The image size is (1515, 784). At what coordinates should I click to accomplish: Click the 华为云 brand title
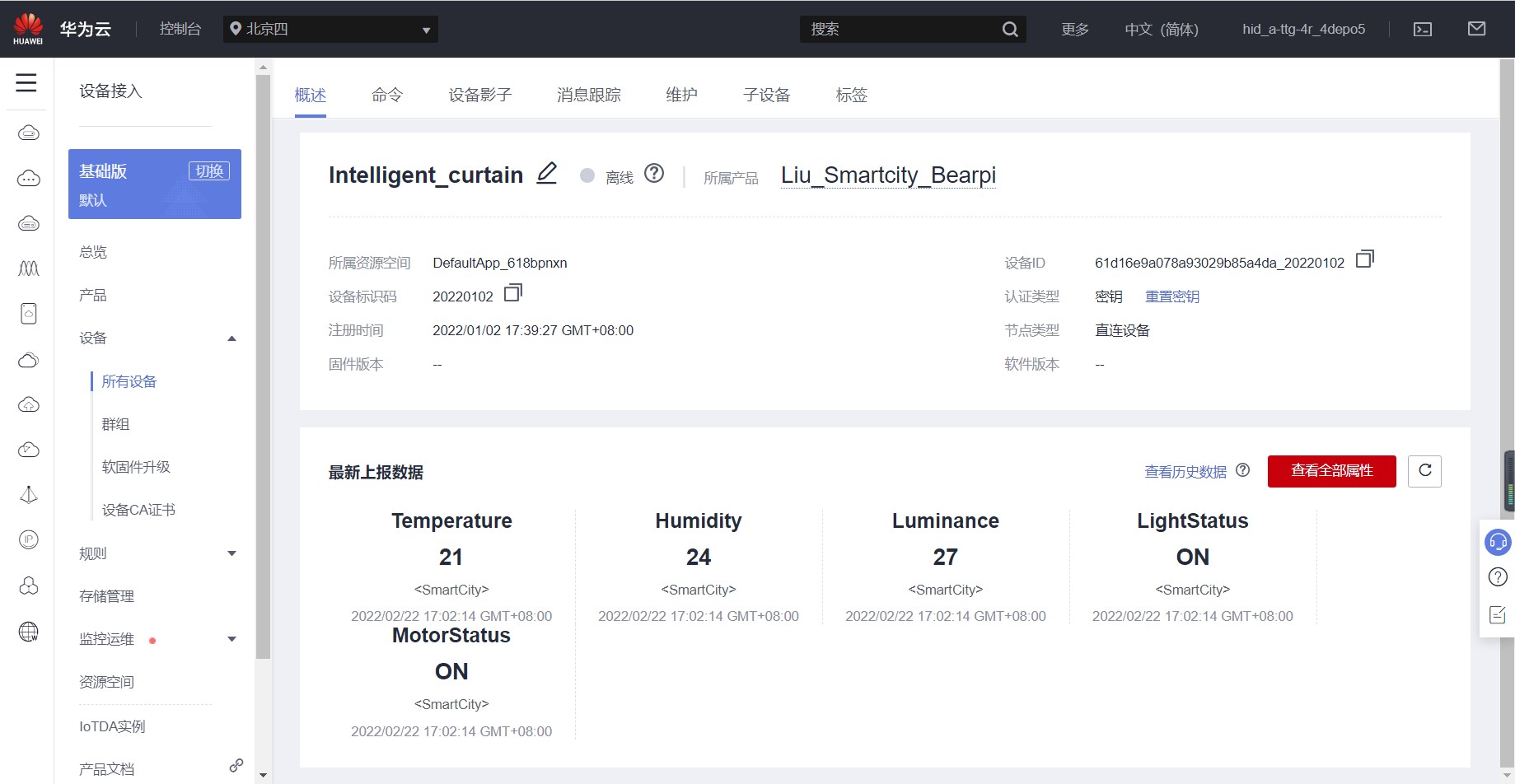tap(86, 29)
